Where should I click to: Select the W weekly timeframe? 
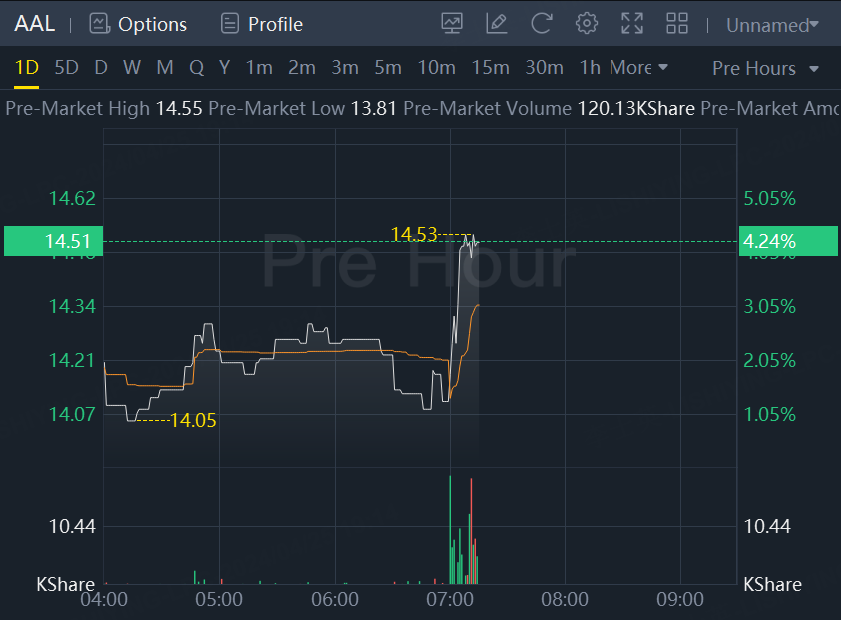[132, 68]
